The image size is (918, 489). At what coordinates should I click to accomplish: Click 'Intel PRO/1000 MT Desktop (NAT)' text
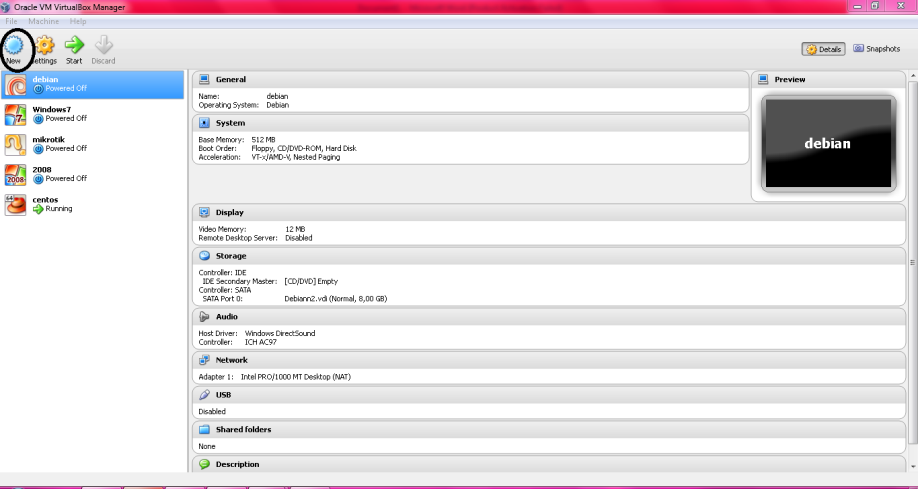click(296, 377)
